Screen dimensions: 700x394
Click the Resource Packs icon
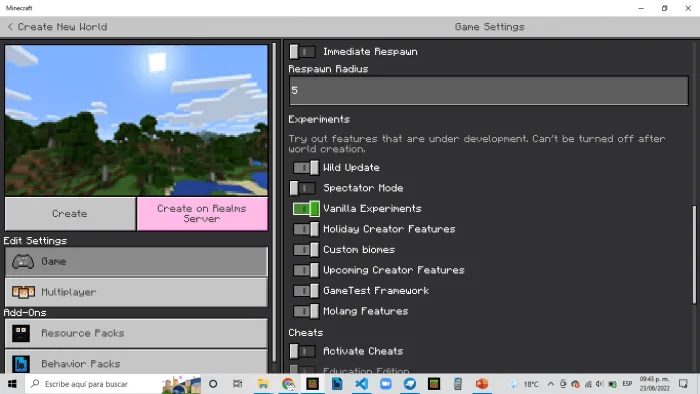(21, 333)
